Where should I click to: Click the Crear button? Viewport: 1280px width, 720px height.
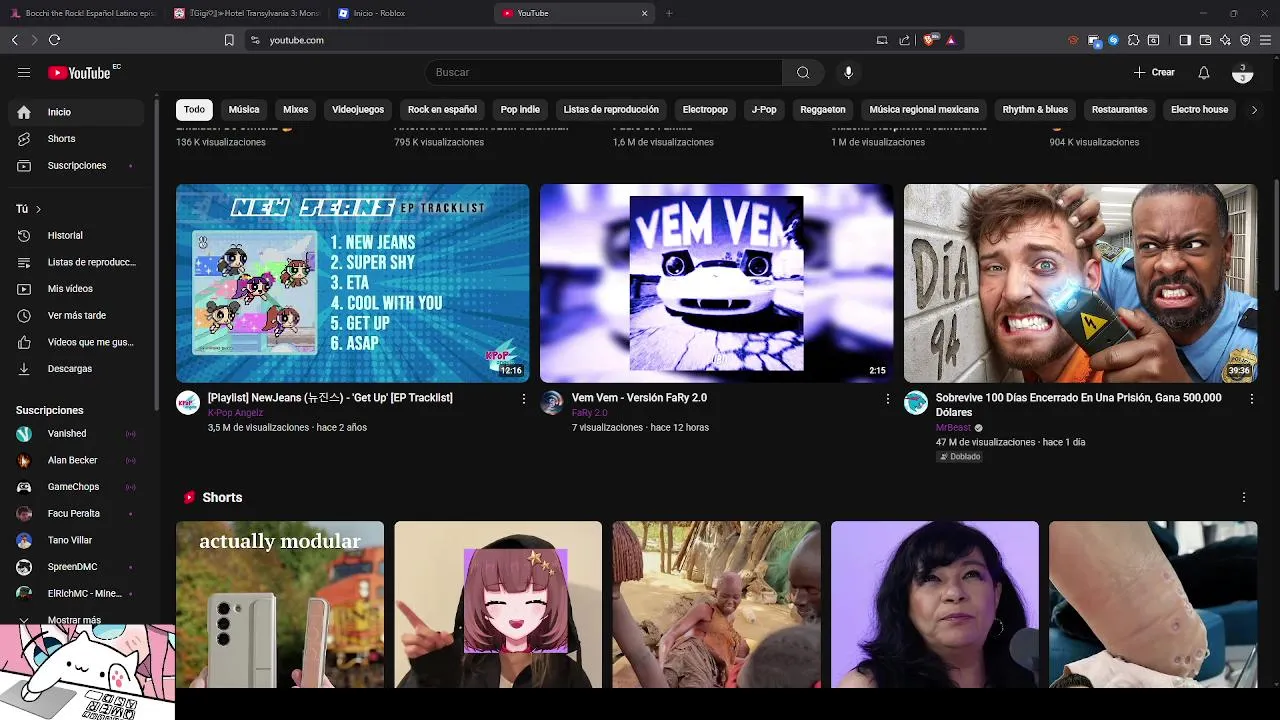[x=1154, y=72]
